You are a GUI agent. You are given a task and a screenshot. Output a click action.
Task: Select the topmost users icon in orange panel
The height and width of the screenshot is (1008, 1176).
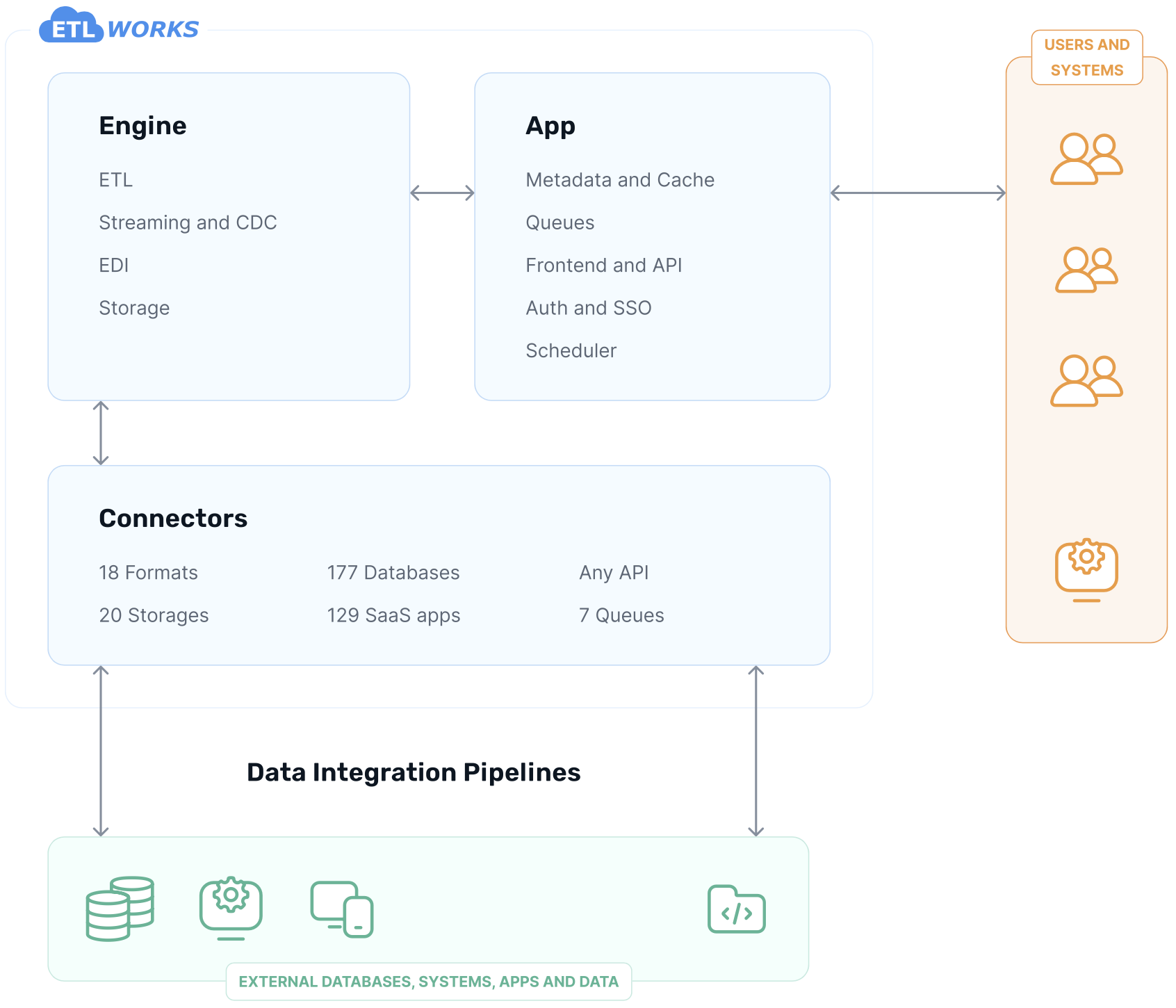point(1087,158)
